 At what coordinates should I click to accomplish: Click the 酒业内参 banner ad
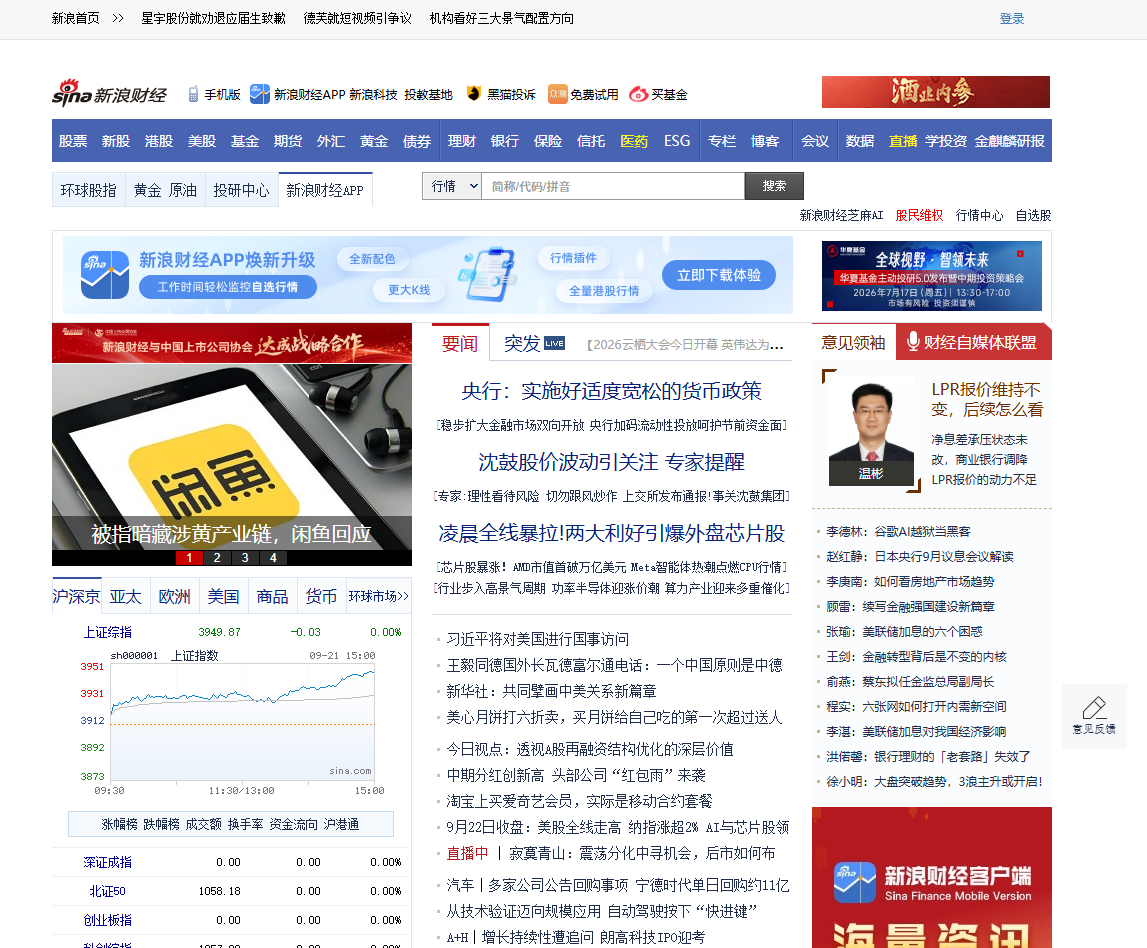click(x=936, y=92)
